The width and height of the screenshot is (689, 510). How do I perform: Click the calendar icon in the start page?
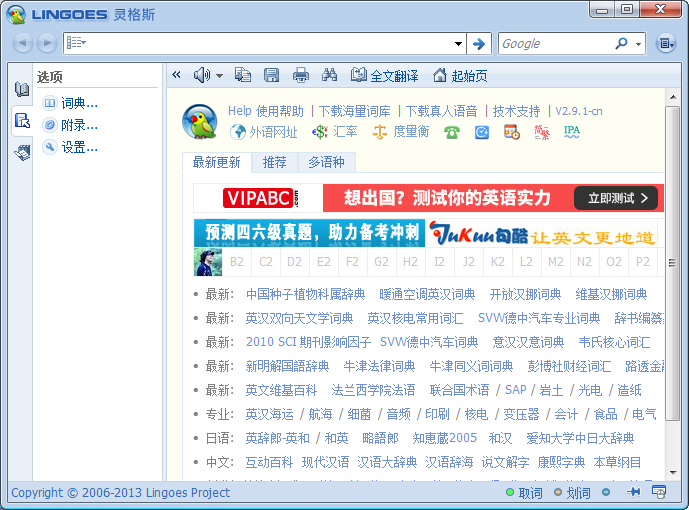tap(512, 132)
